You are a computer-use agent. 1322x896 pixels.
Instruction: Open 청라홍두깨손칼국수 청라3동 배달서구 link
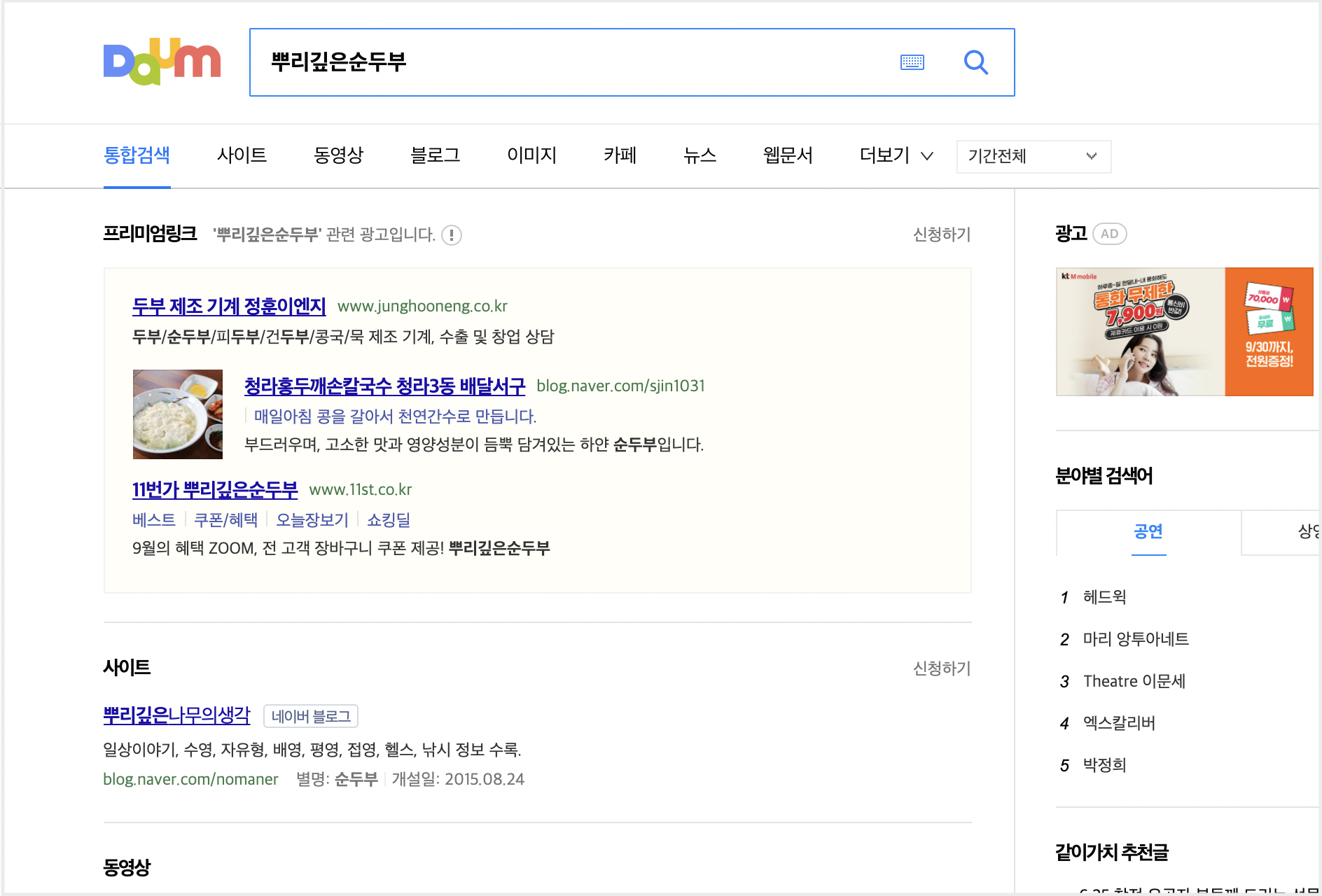click(384, 386)
